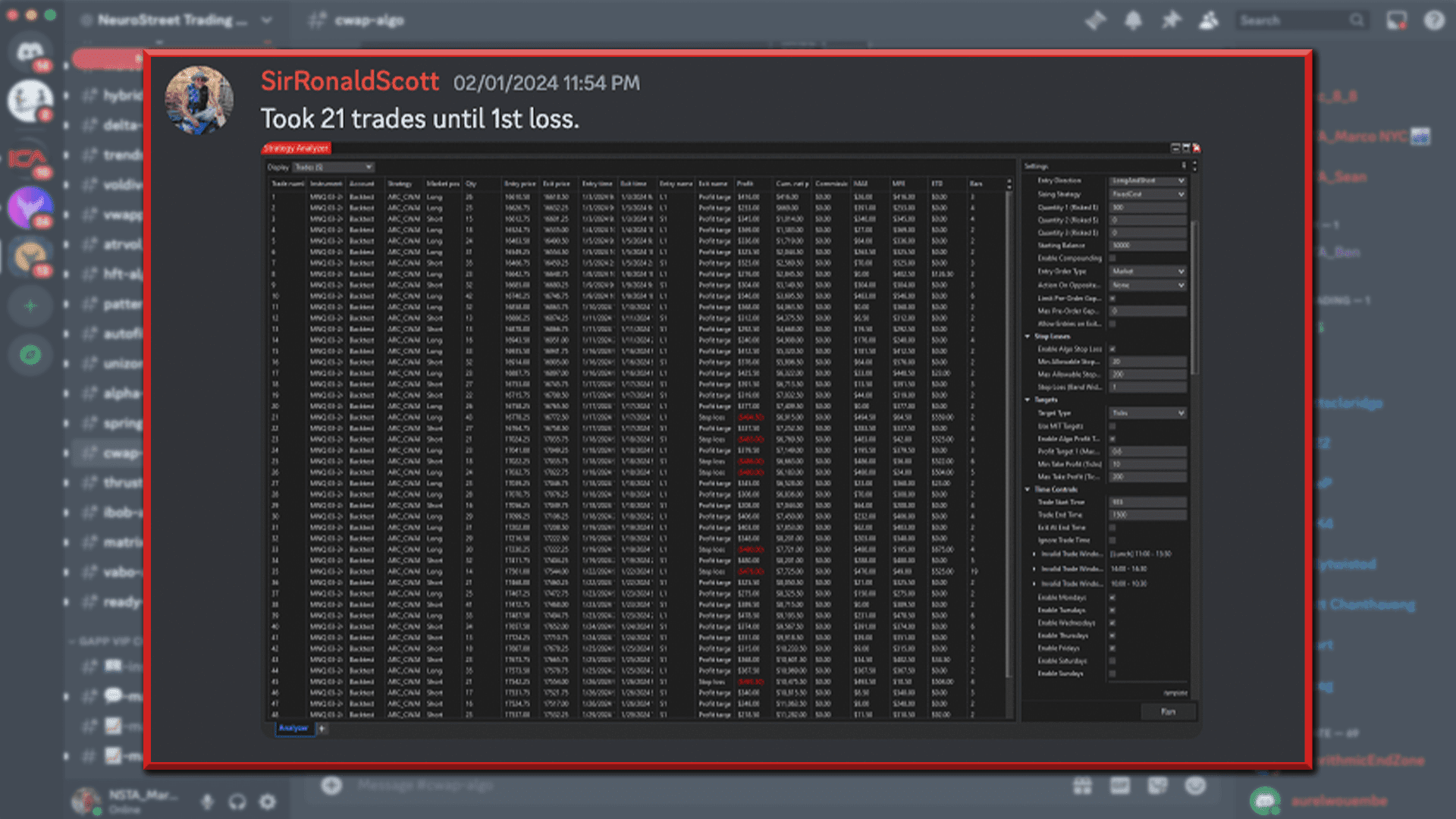The image size is (1456, 819).
Task: Toggle Enable Compounding checkbox
Action: [1112, 259]
